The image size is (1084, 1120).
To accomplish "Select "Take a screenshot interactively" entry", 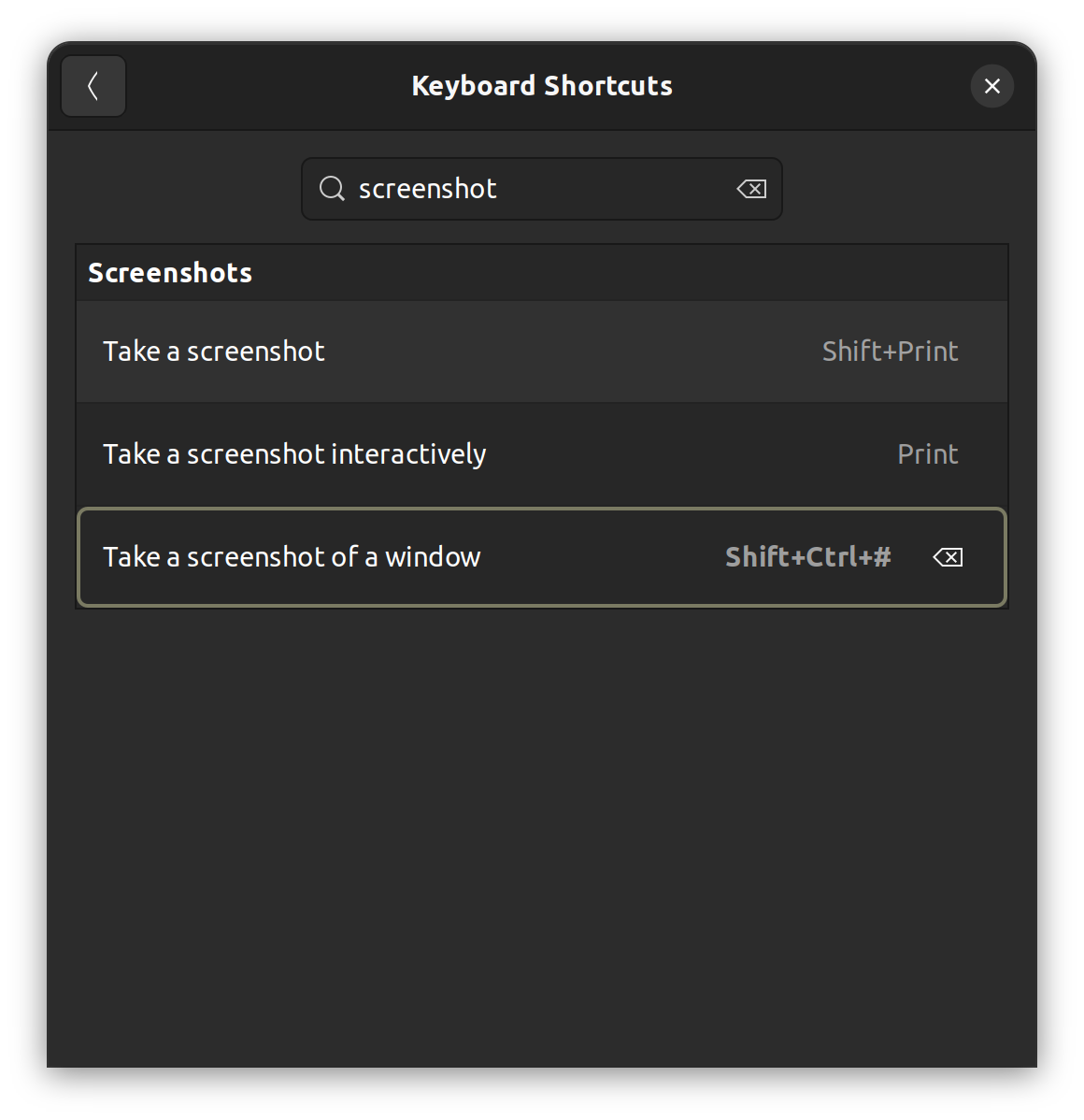I will pos(293,454).
